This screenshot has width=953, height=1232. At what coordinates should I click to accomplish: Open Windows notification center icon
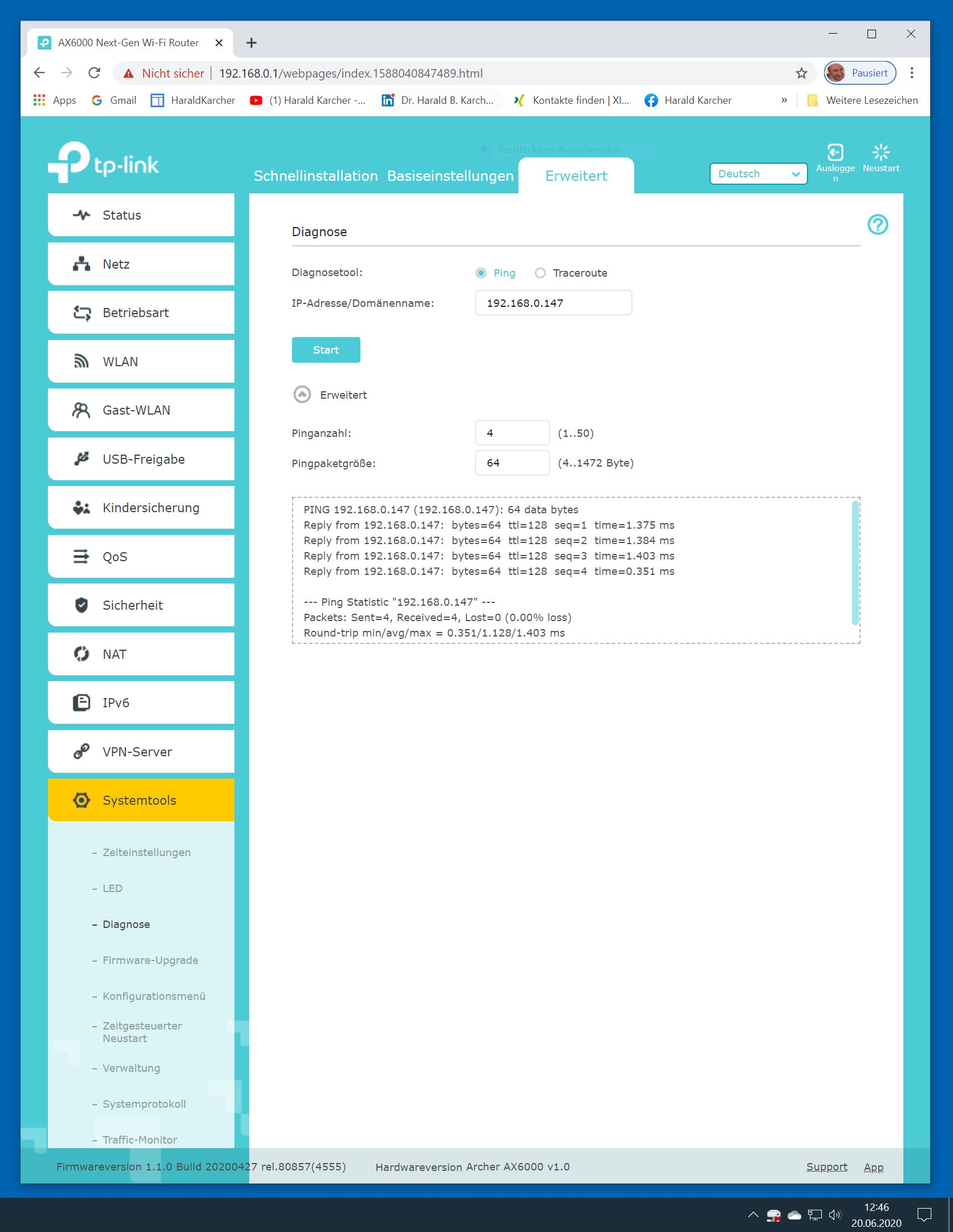tap(924, 1215)
